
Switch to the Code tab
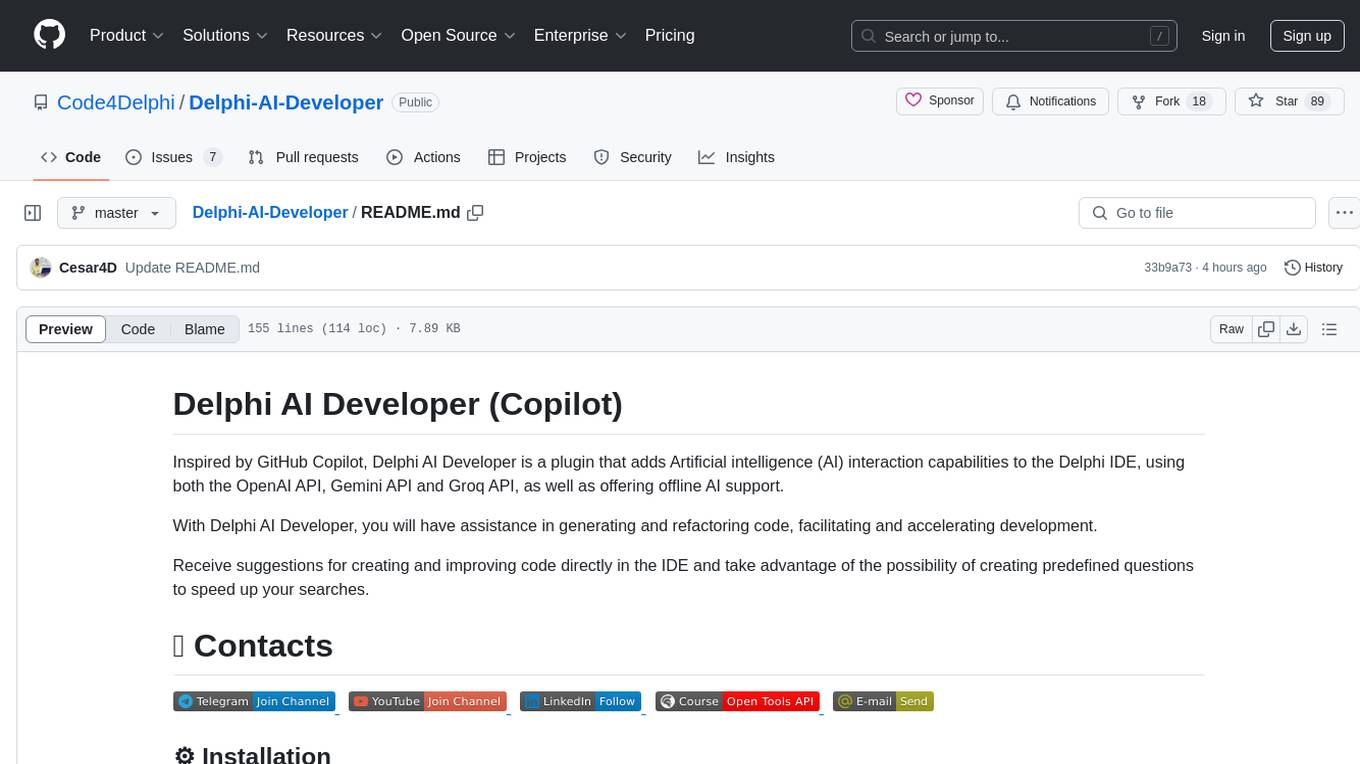click(71, 157)
